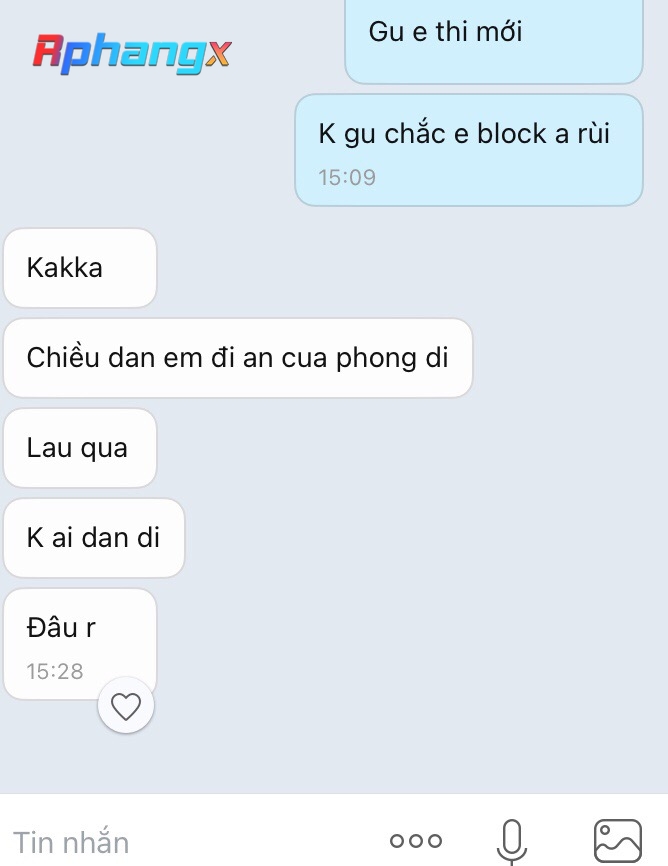Focus the Tin nhắn message field
The image size is (668, 866).
pyautogui.click(x=188, y=842)
